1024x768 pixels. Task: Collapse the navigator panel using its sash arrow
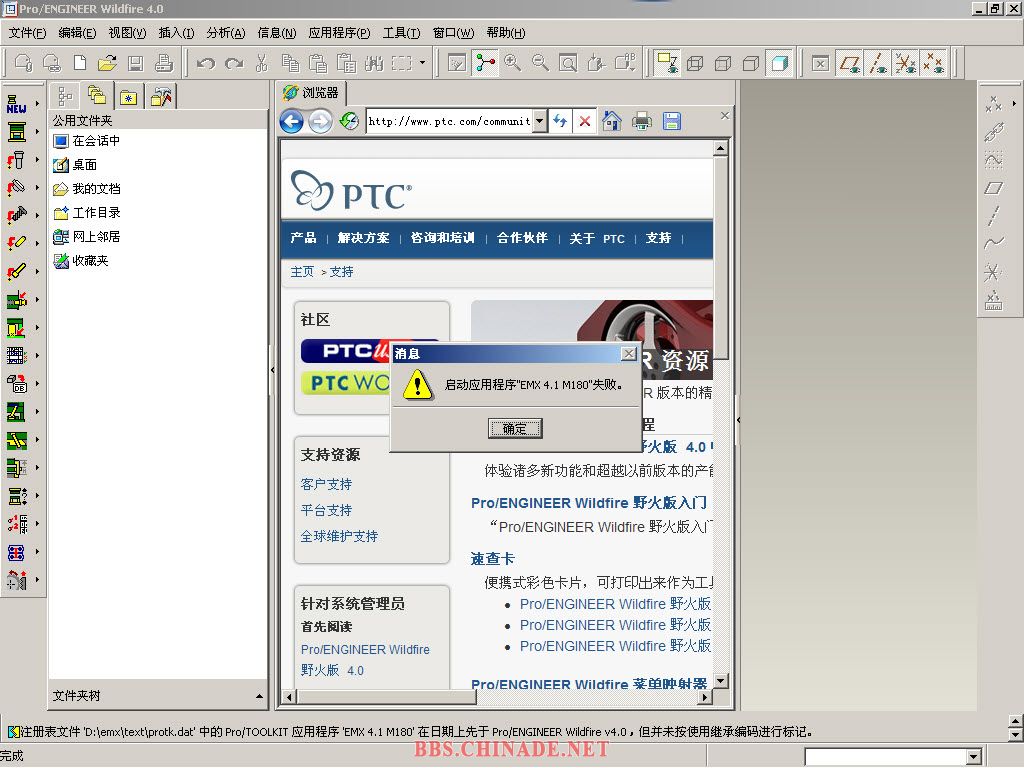tap(272, 370)
